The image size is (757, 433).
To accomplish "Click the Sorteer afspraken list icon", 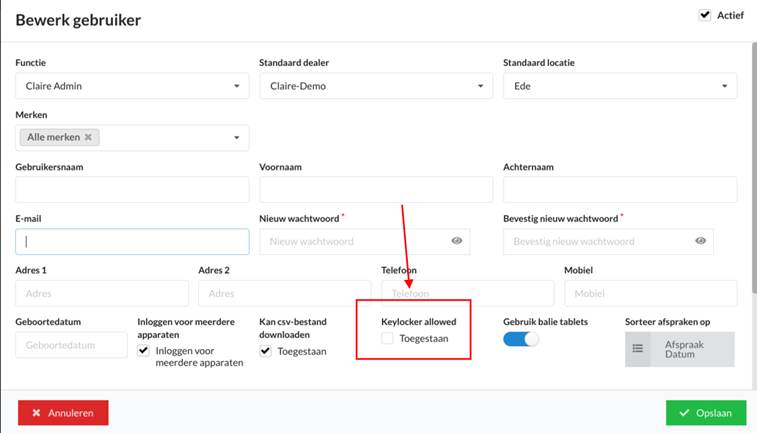I will [x=638, y=349].
